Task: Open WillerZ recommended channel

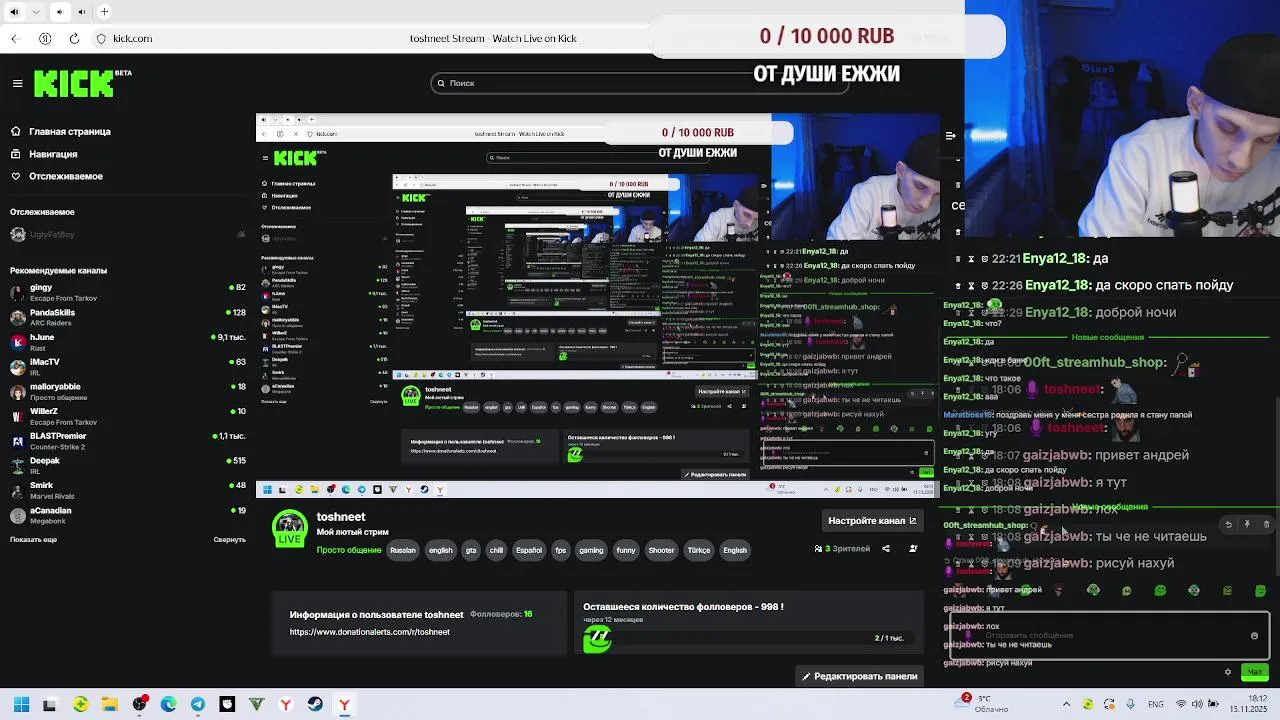Action: (128, 416)
